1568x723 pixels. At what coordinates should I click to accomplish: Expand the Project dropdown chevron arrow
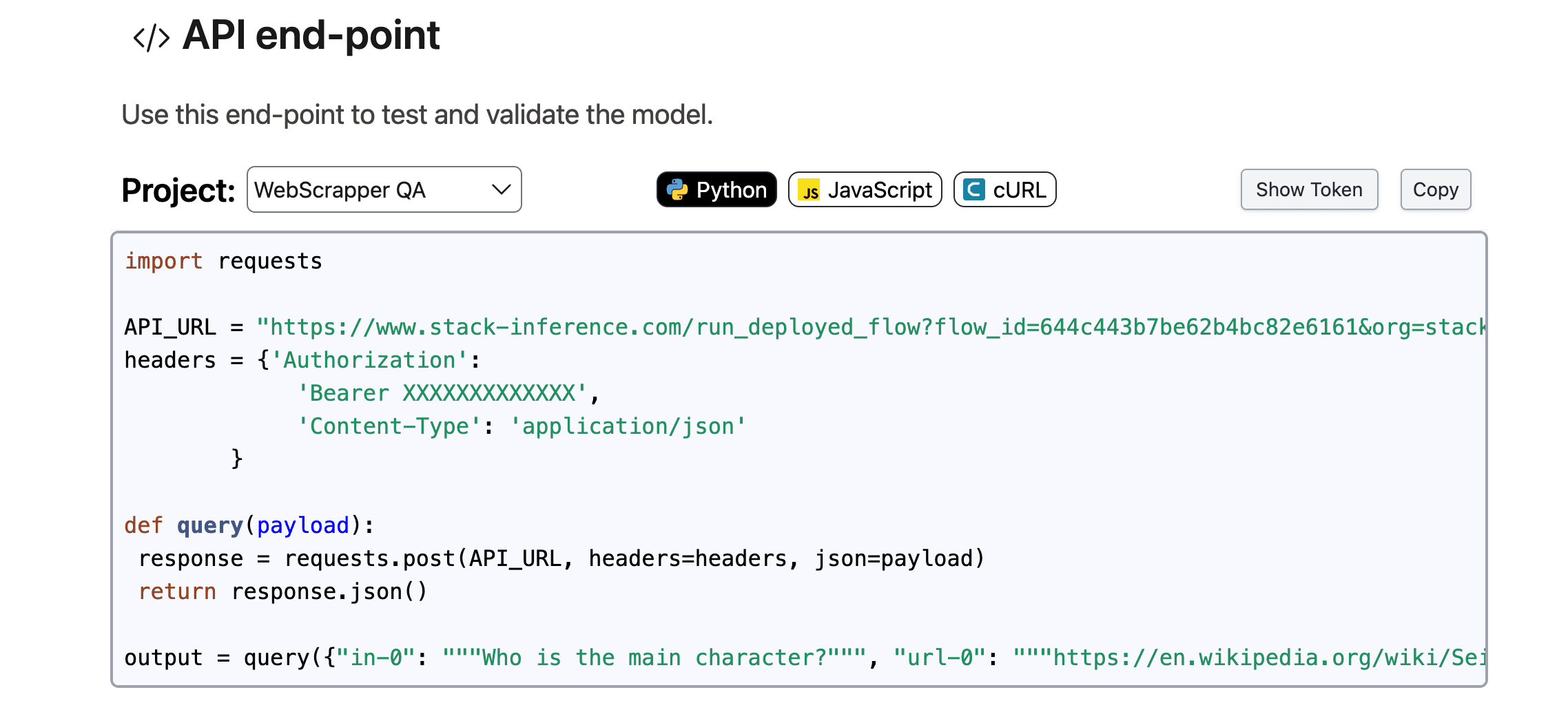[x=501, y=189]
